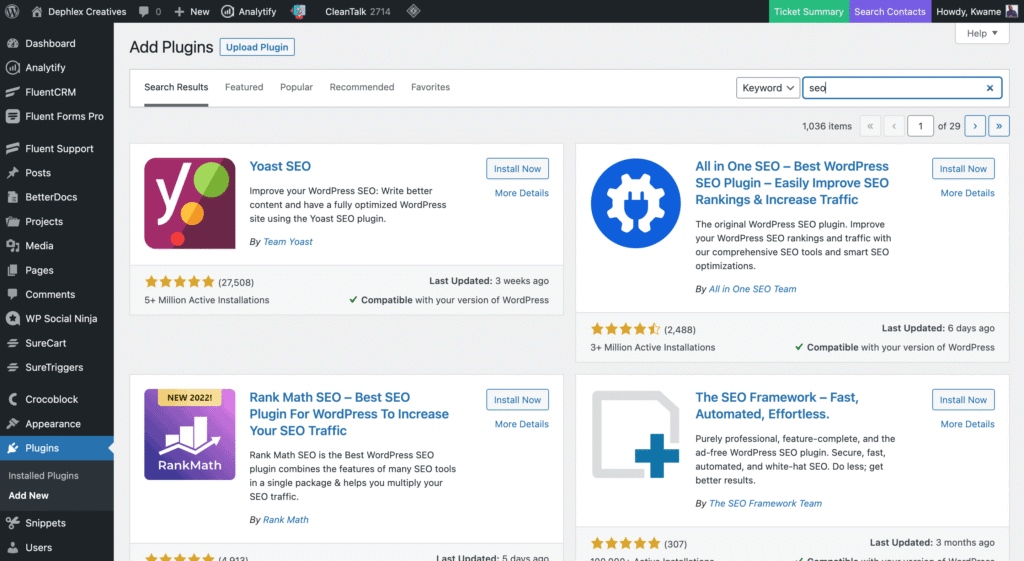The image size is (1024, 561).
Task: Open More Details for Rank Math SEO
Action: (x=521, y=424)
